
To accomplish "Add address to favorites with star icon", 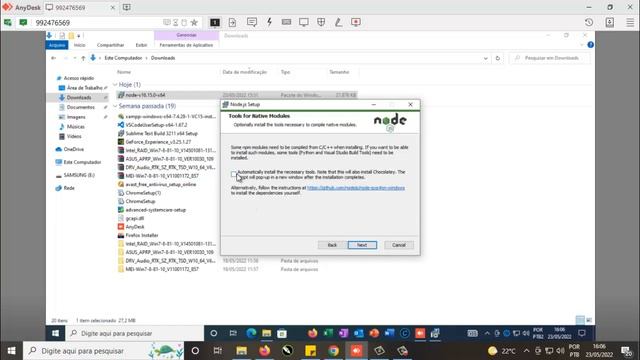I will point(194,22).
